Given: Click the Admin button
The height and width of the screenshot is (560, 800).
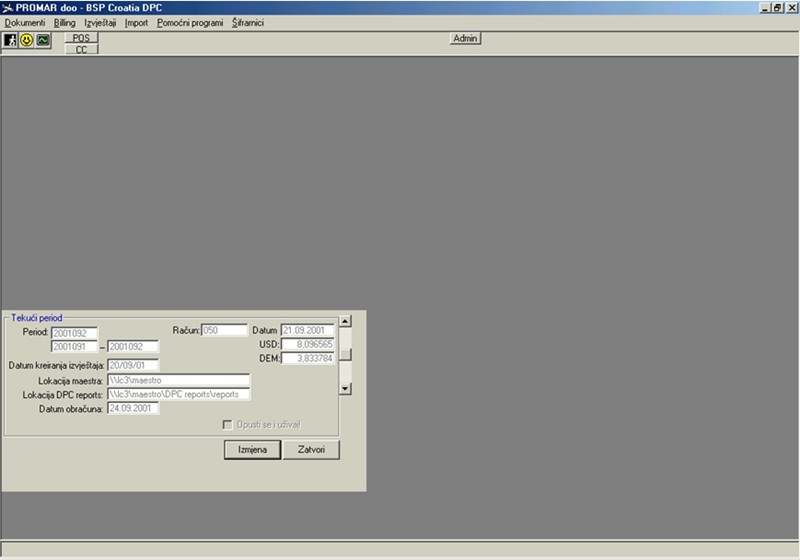Looking at the screenshot, I should click(x=466, y=38).
